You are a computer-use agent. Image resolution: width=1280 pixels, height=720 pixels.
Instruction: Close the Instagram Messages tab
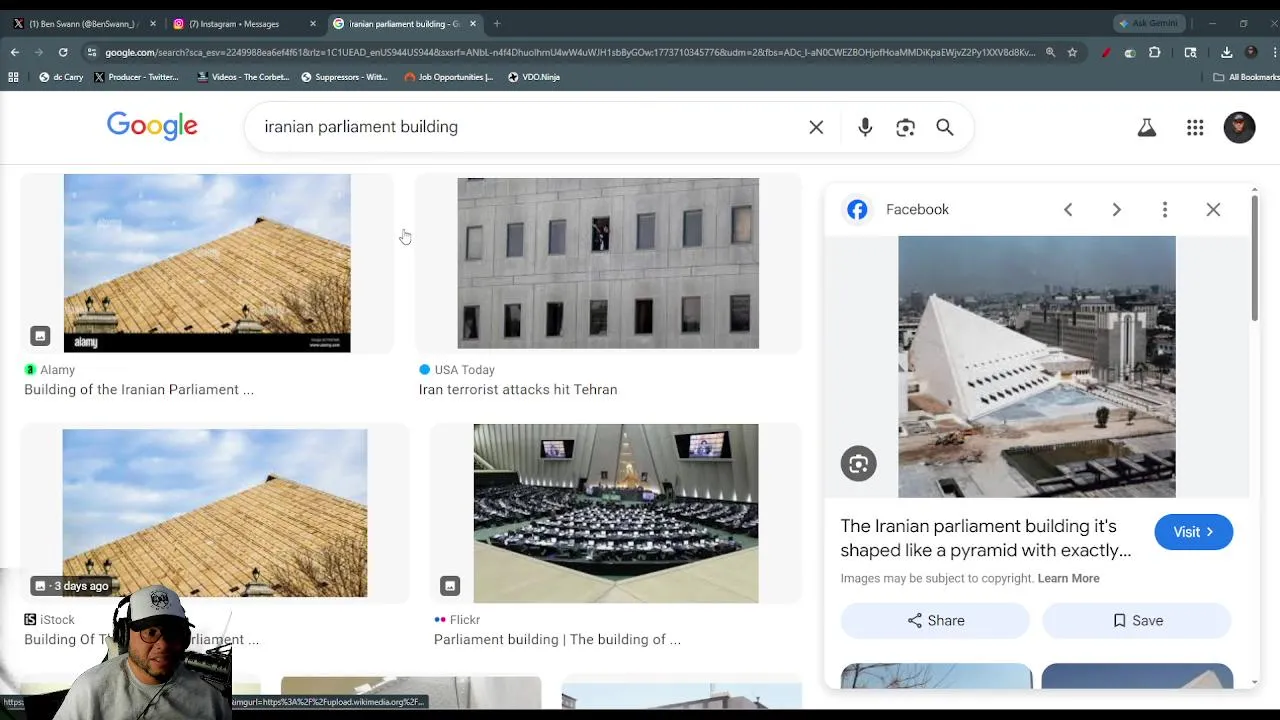[x=313, y=23]
